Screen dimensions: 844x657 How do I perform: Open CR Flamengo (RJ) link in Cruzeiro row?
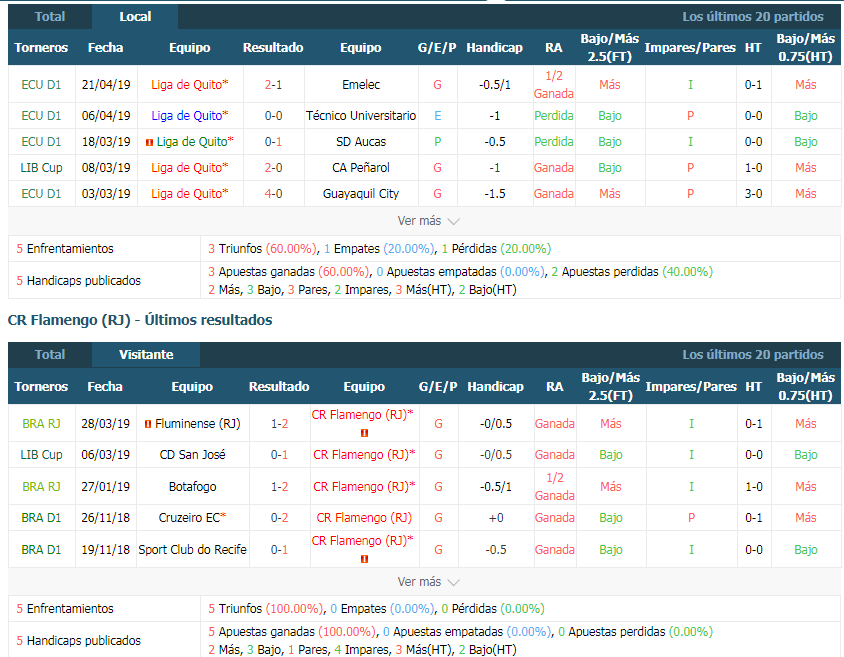[364, 518]
